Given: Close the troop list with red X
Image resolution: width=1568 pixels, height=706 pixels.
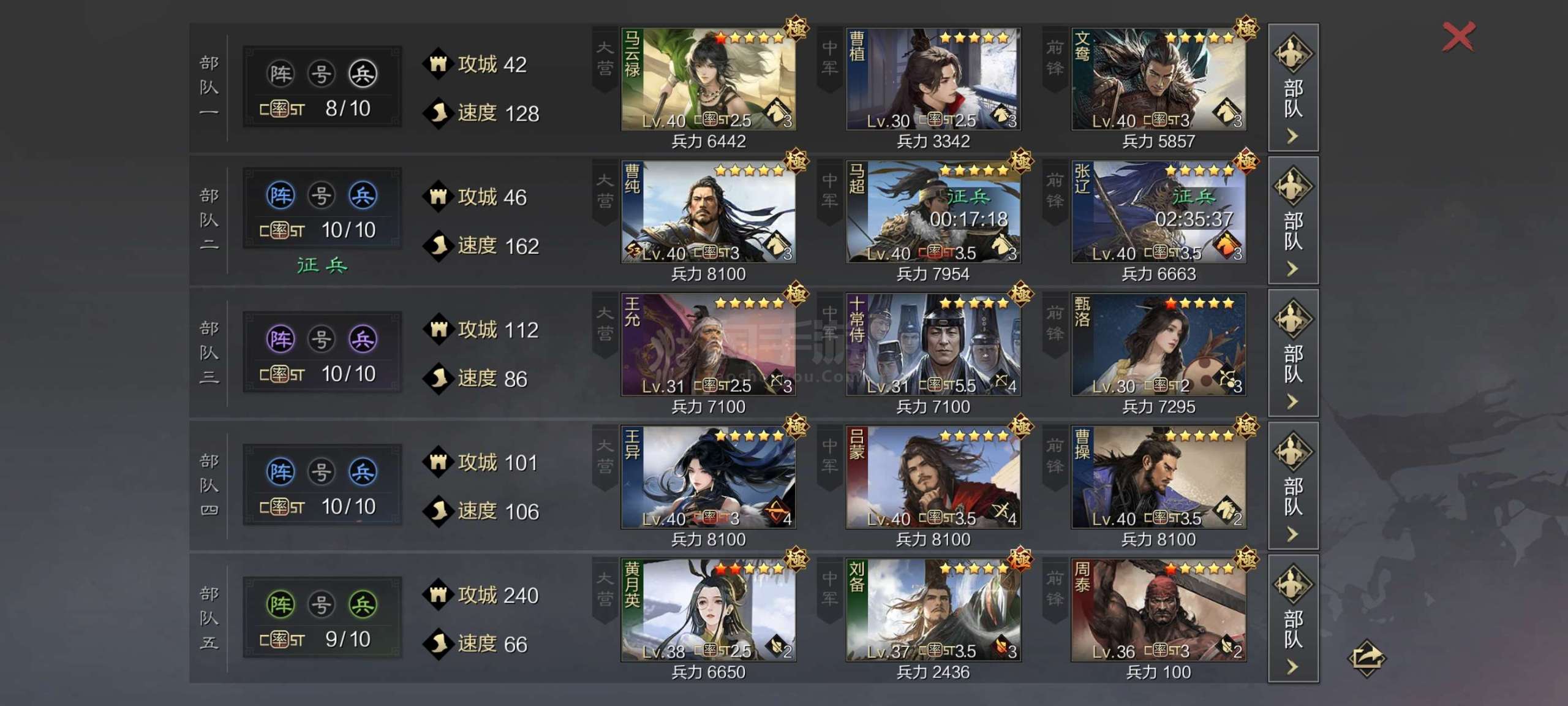Looking at the screenshot, I should [1458, 37].
